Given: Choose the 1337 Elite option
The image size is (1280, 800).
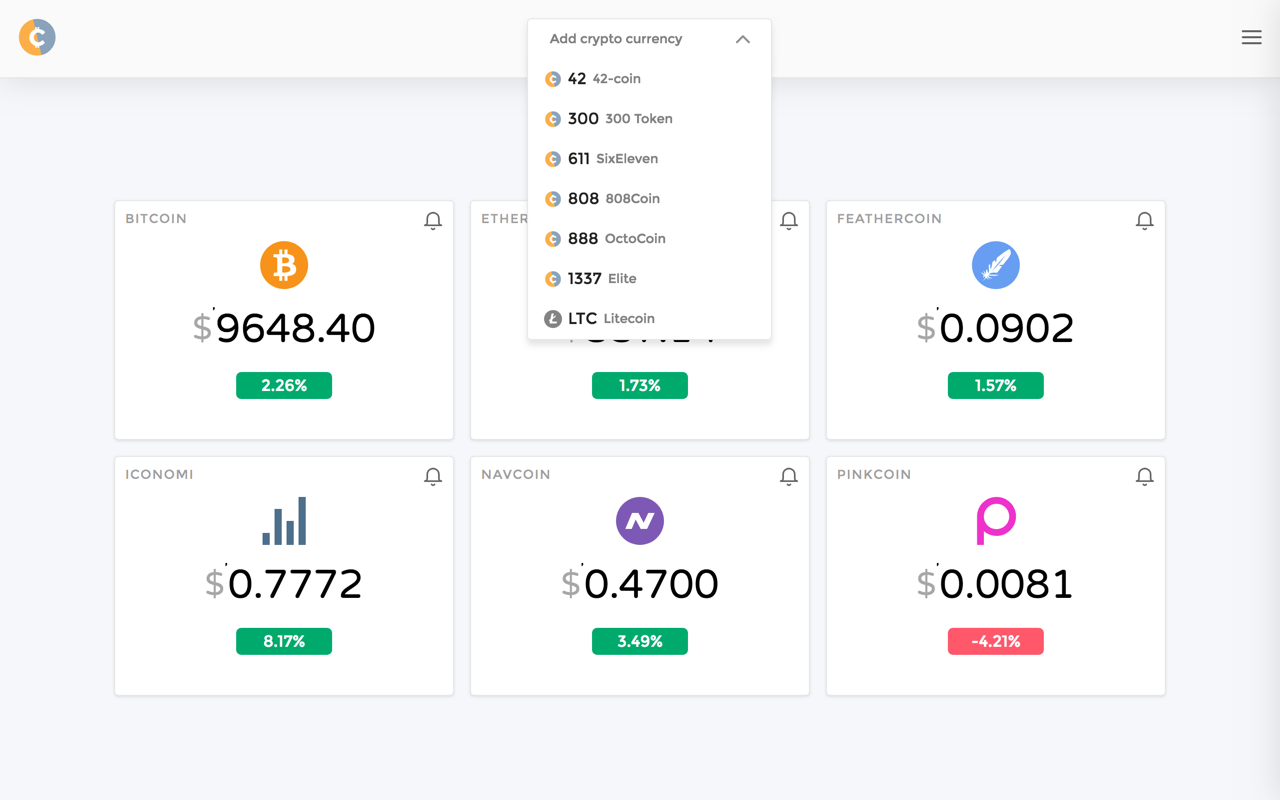Looking at the screenshot, I should (x=649, y=279).
